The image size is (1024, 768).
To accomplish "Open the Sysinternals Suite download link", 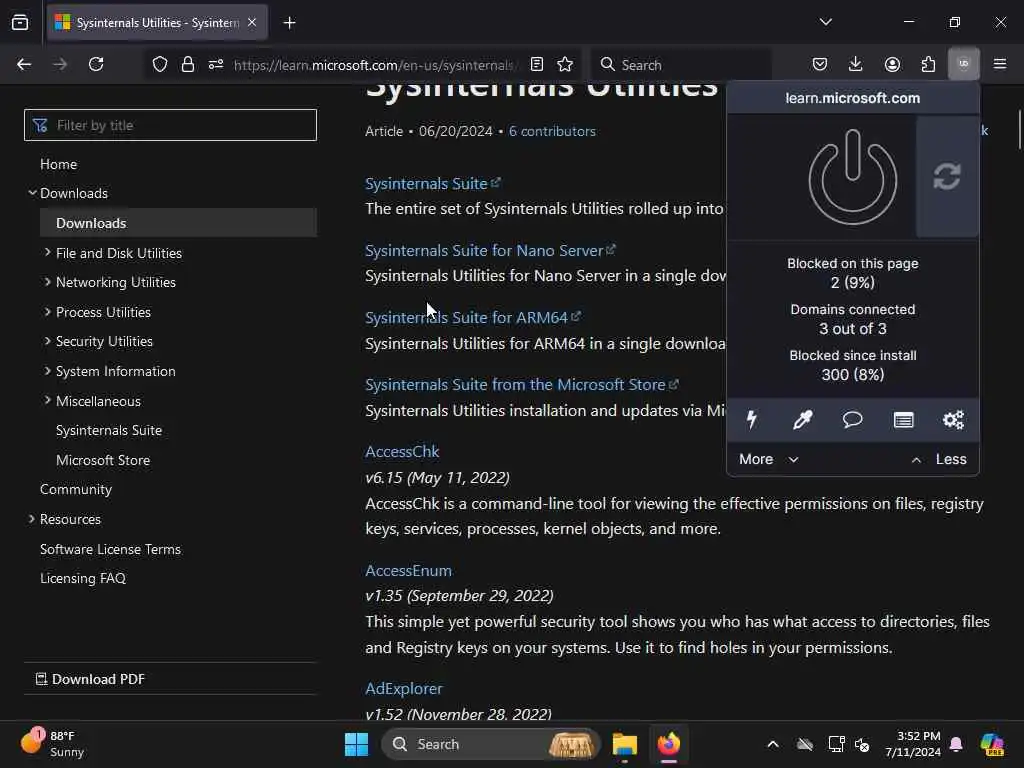I will pos(432,184).
